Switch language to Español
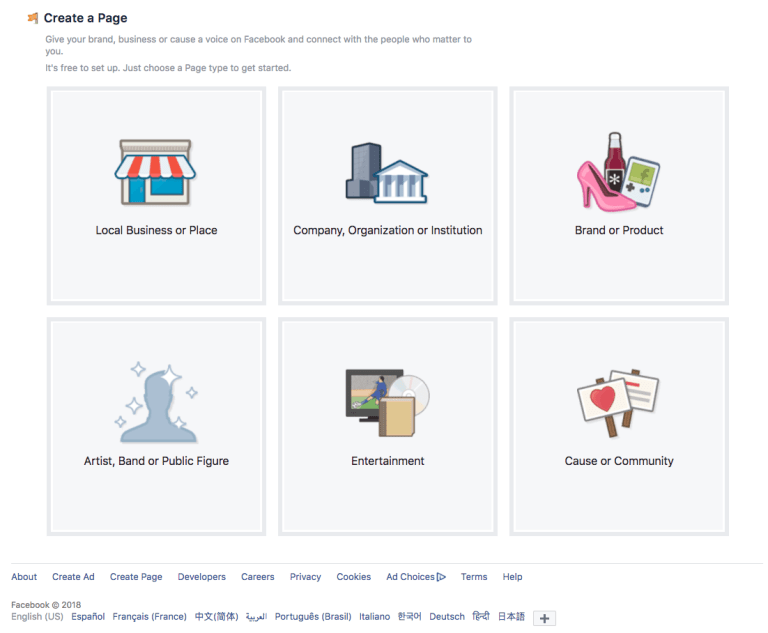 tap(88, 616)
